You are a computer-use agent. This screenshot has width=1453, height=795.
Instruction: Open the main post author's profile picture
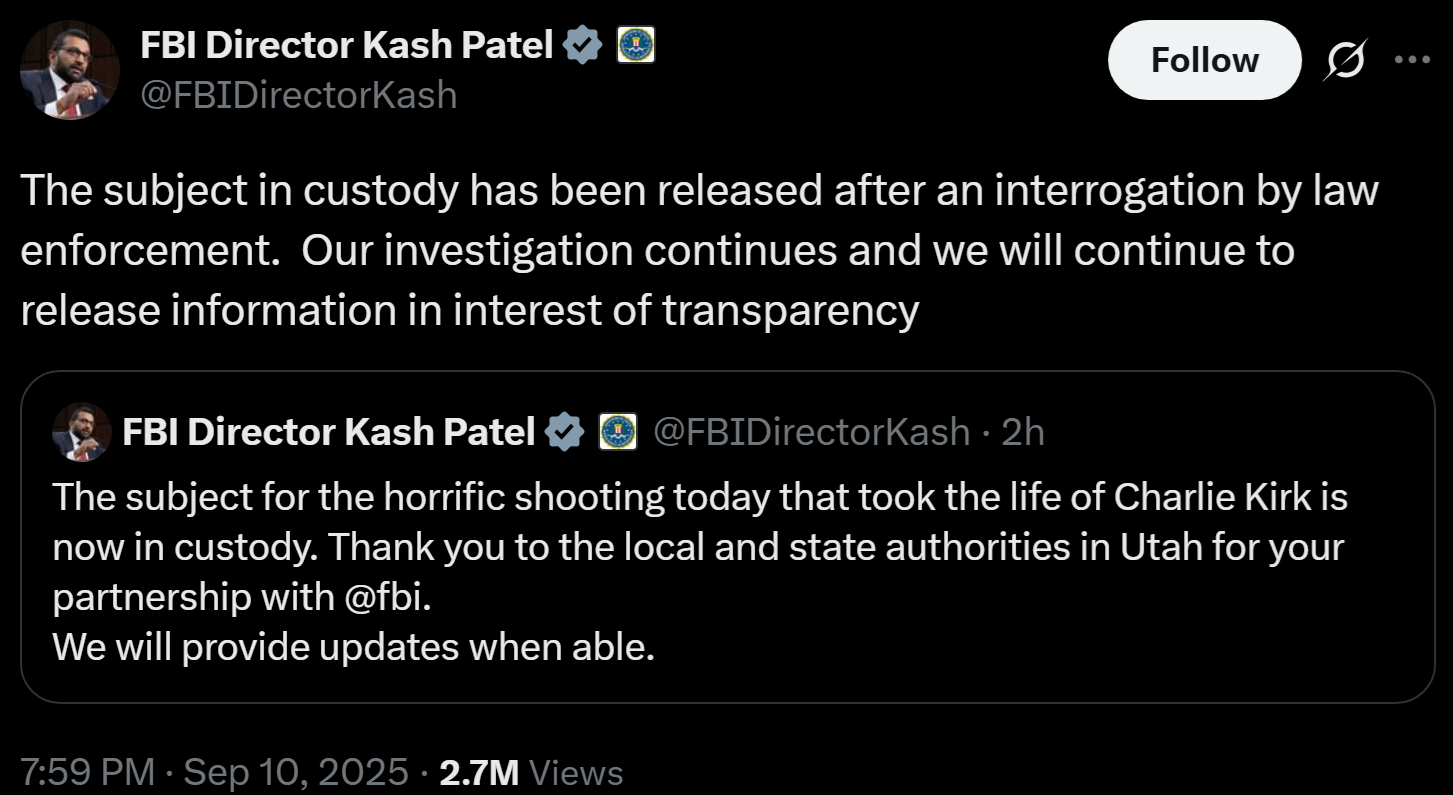(70, 69)
